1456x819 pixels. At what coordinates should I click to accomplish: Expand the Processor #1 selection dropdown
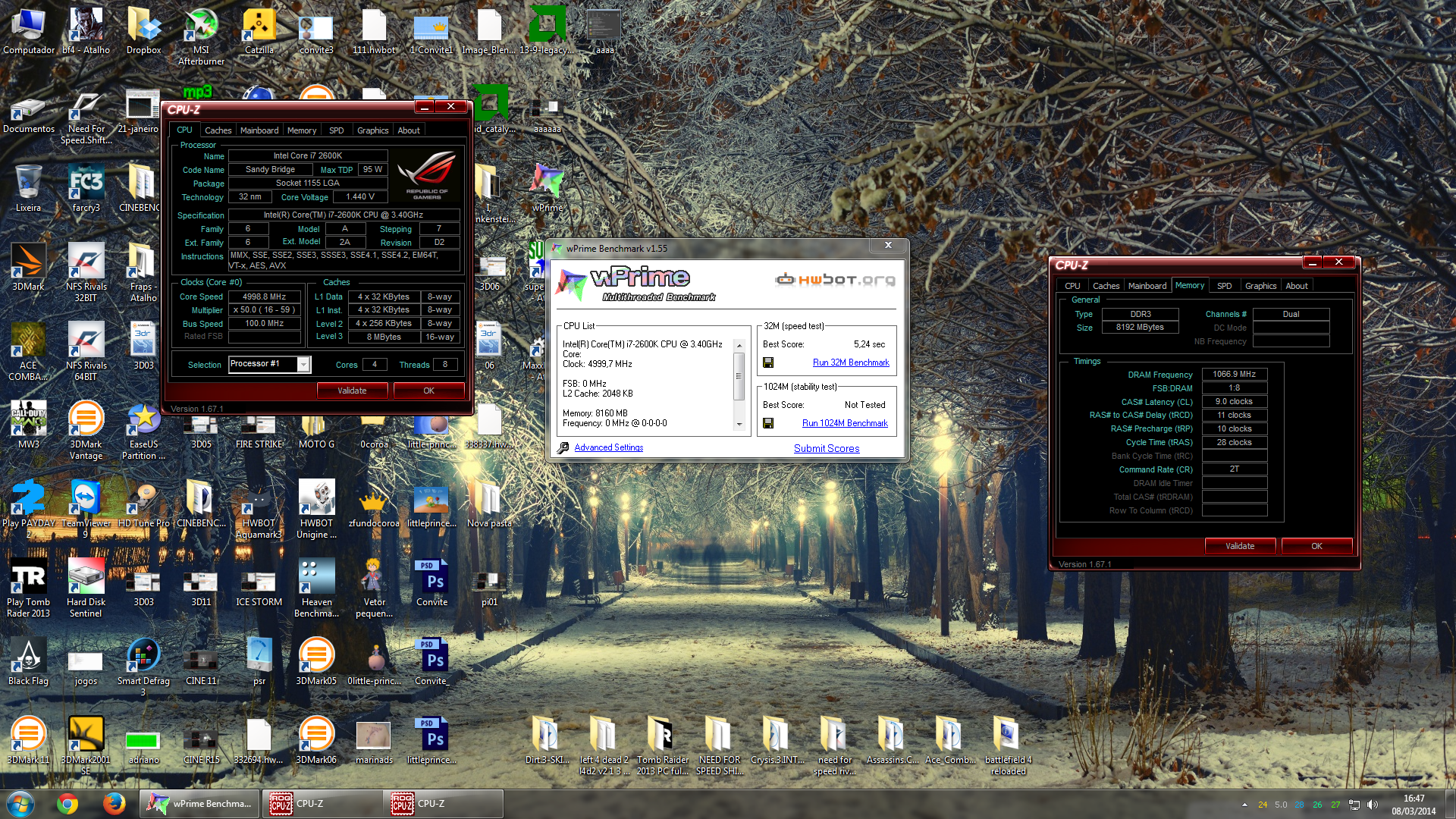[303, 365]
